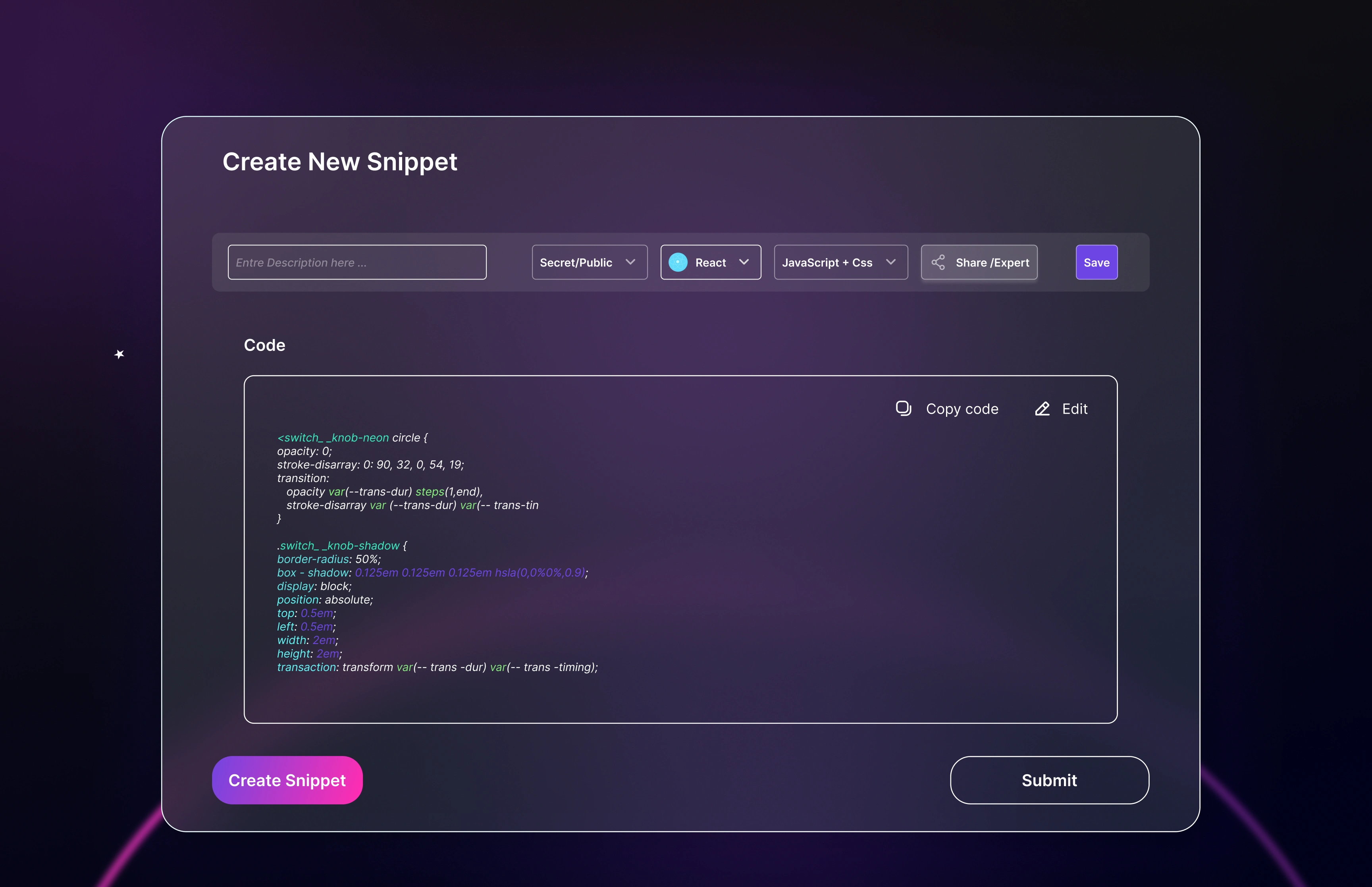Image resolution: width=1372 pixels, height=887 pixels.
Task: Click the React logo icon
Action: pos(678,262)
